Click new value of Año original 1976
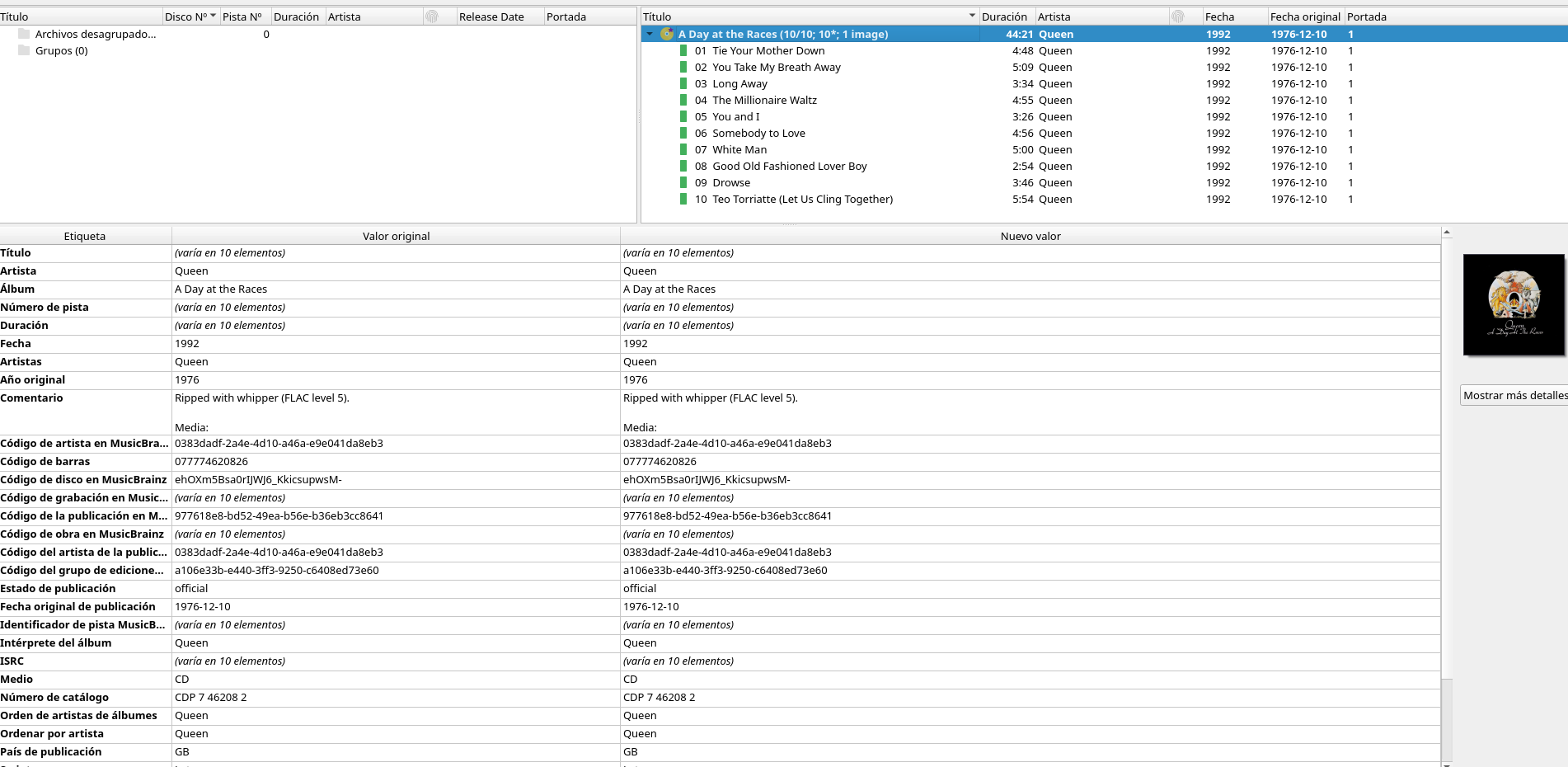1568x767 pixels. 1030,379
